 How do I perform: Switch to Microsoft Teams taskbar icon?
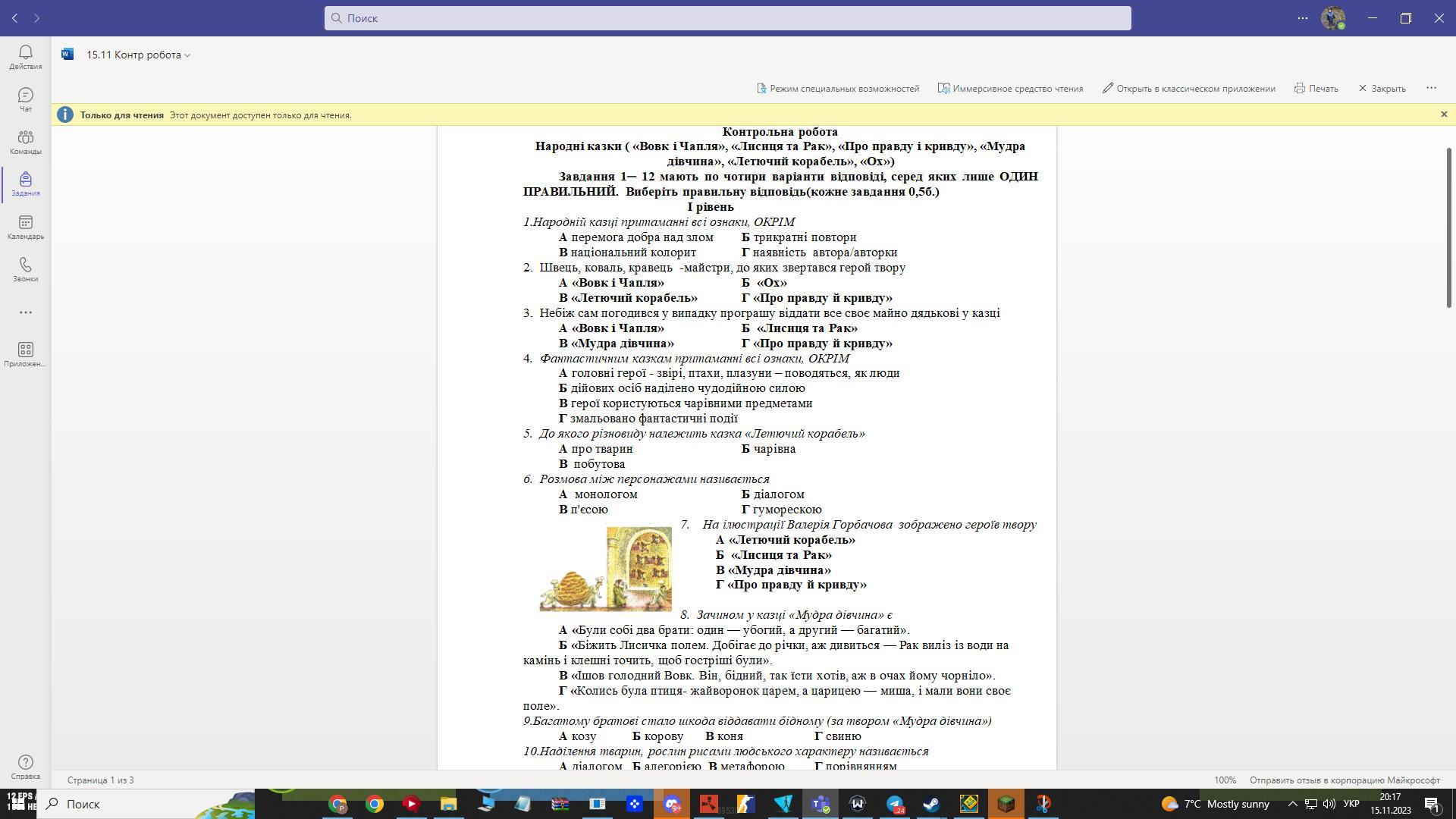tap(821, 804)
